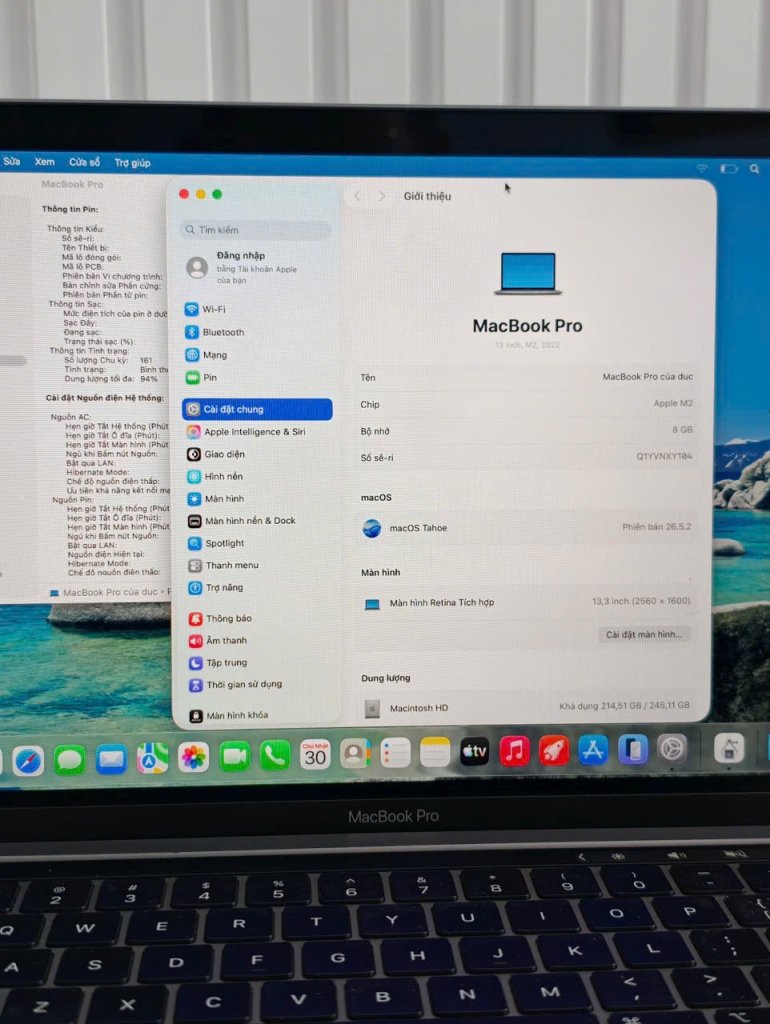Click the Tìm kiếm search field
770x1024 pixels.
pos(255,230)
